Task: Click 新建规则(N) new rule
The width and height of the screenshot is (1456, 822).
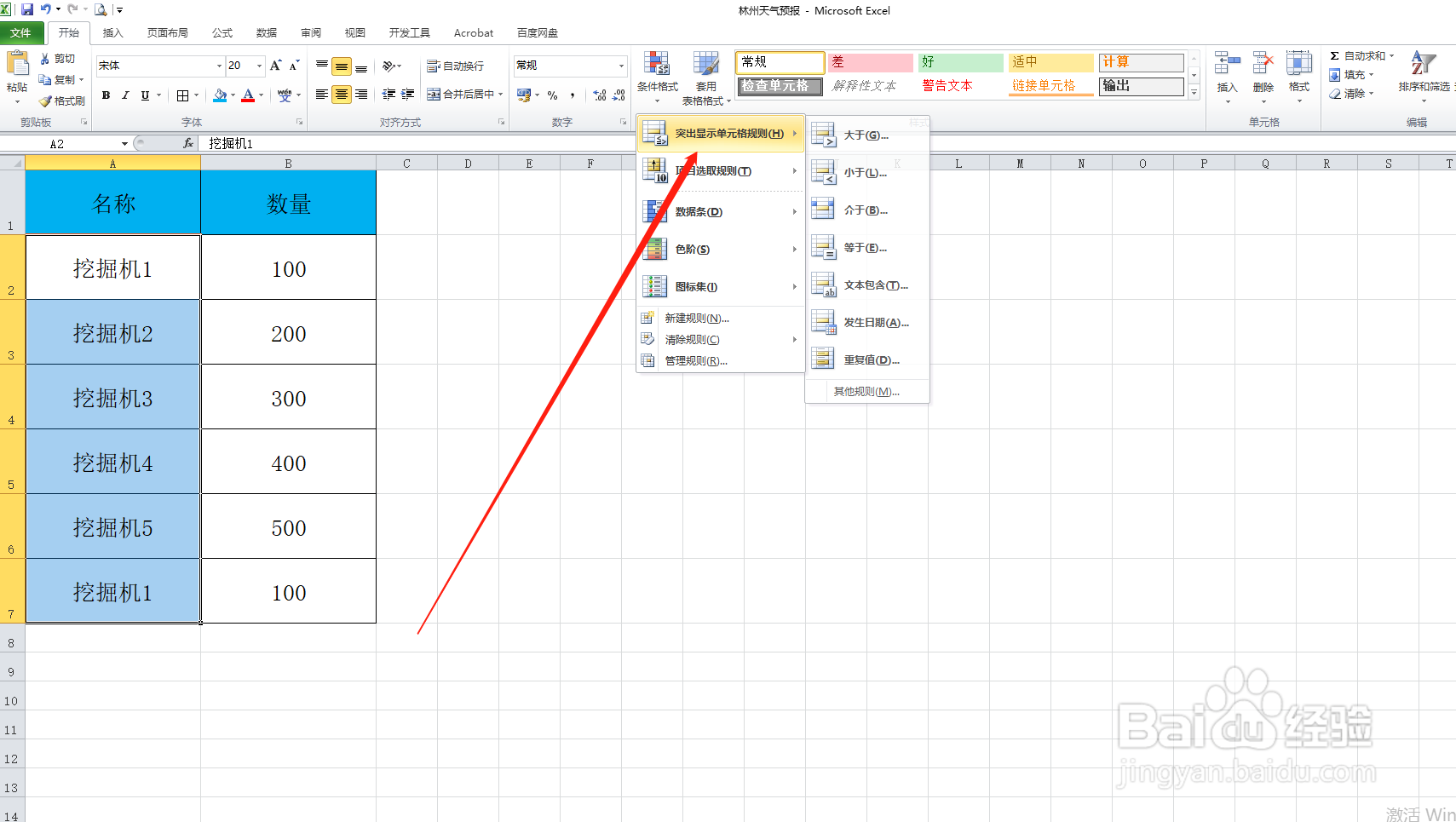Action: pyautogui.click(x=721, y=319)
